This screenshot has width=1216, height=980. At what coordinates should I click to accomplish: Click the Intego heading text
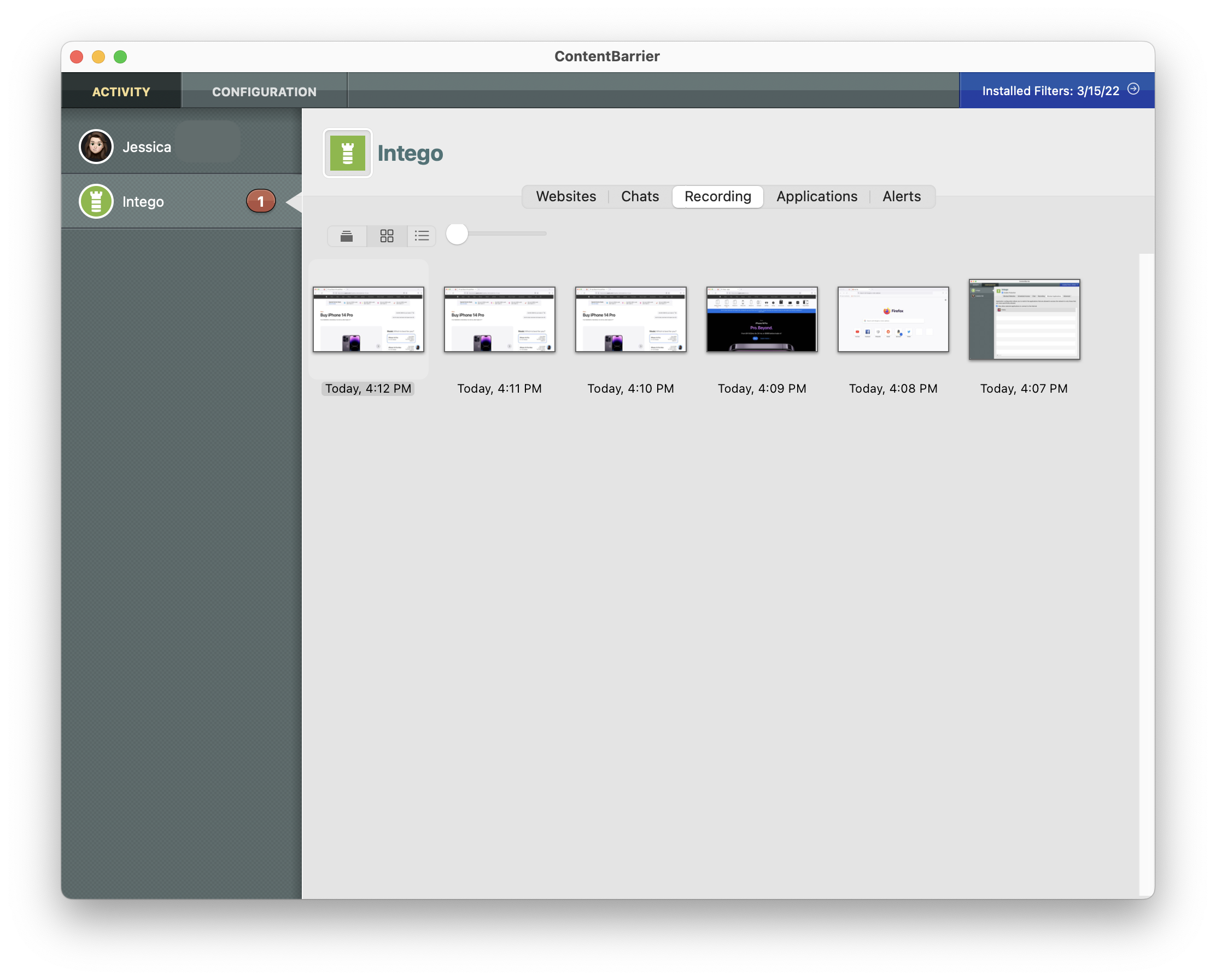click(410, 153)
